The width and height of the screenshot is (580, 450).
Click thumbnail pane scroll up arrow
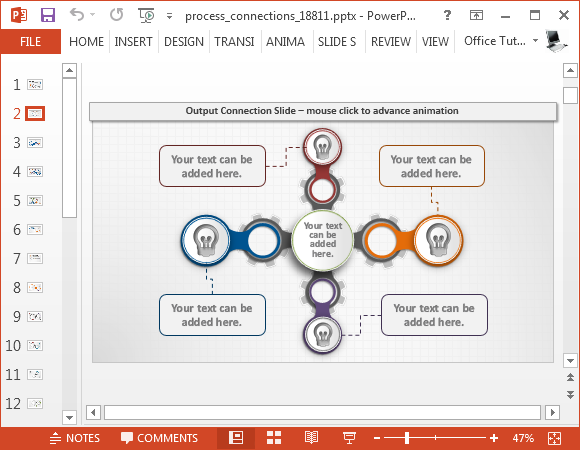[70, 70]
